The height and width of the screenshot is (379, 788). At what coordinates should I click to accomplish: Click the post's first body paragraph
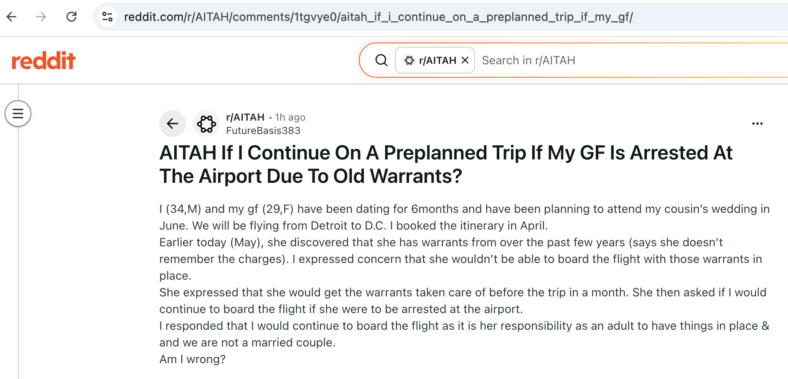[x=464, y=217]
